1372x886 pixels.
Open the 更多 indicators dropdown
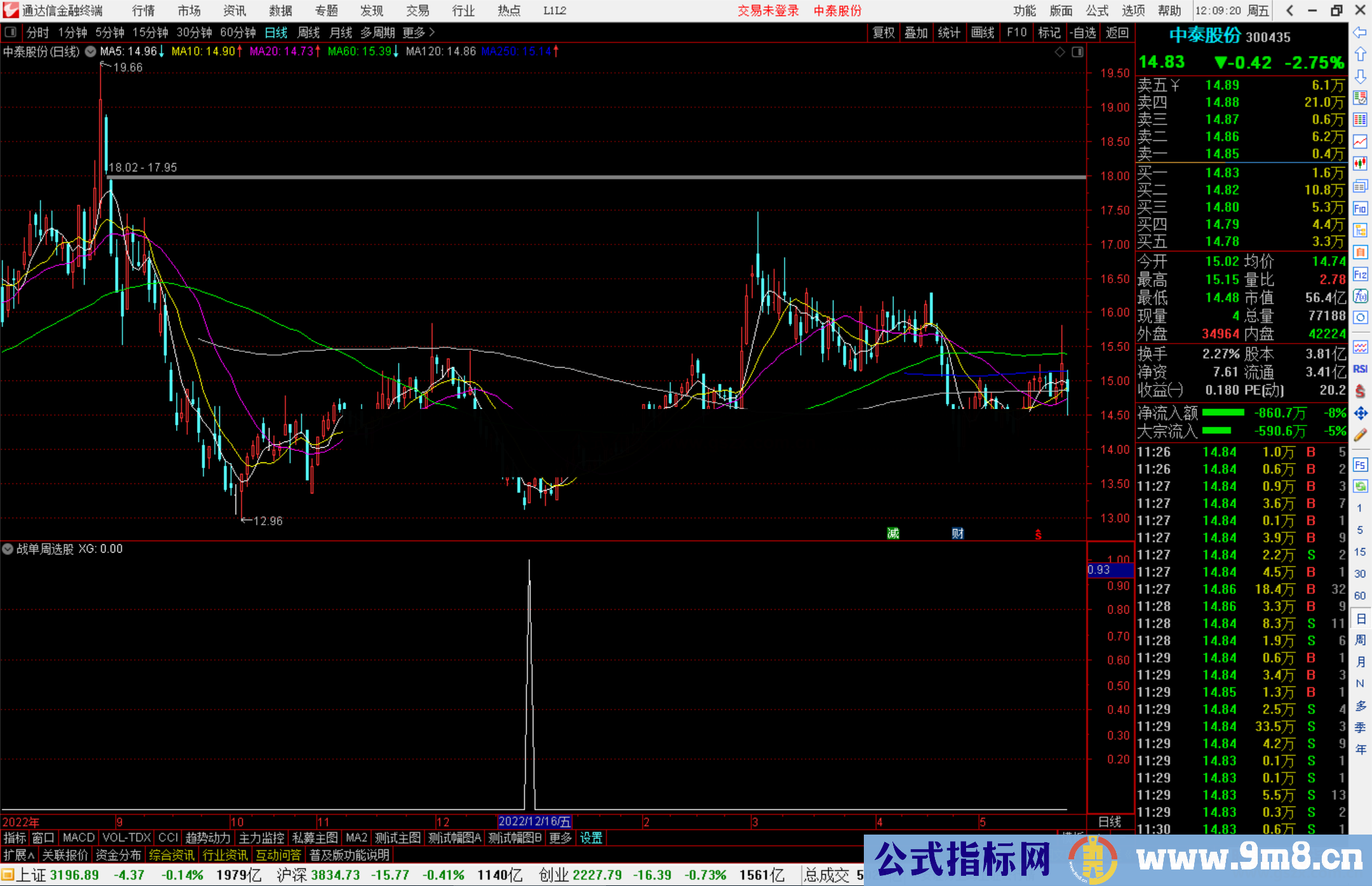tap(560, 838)
